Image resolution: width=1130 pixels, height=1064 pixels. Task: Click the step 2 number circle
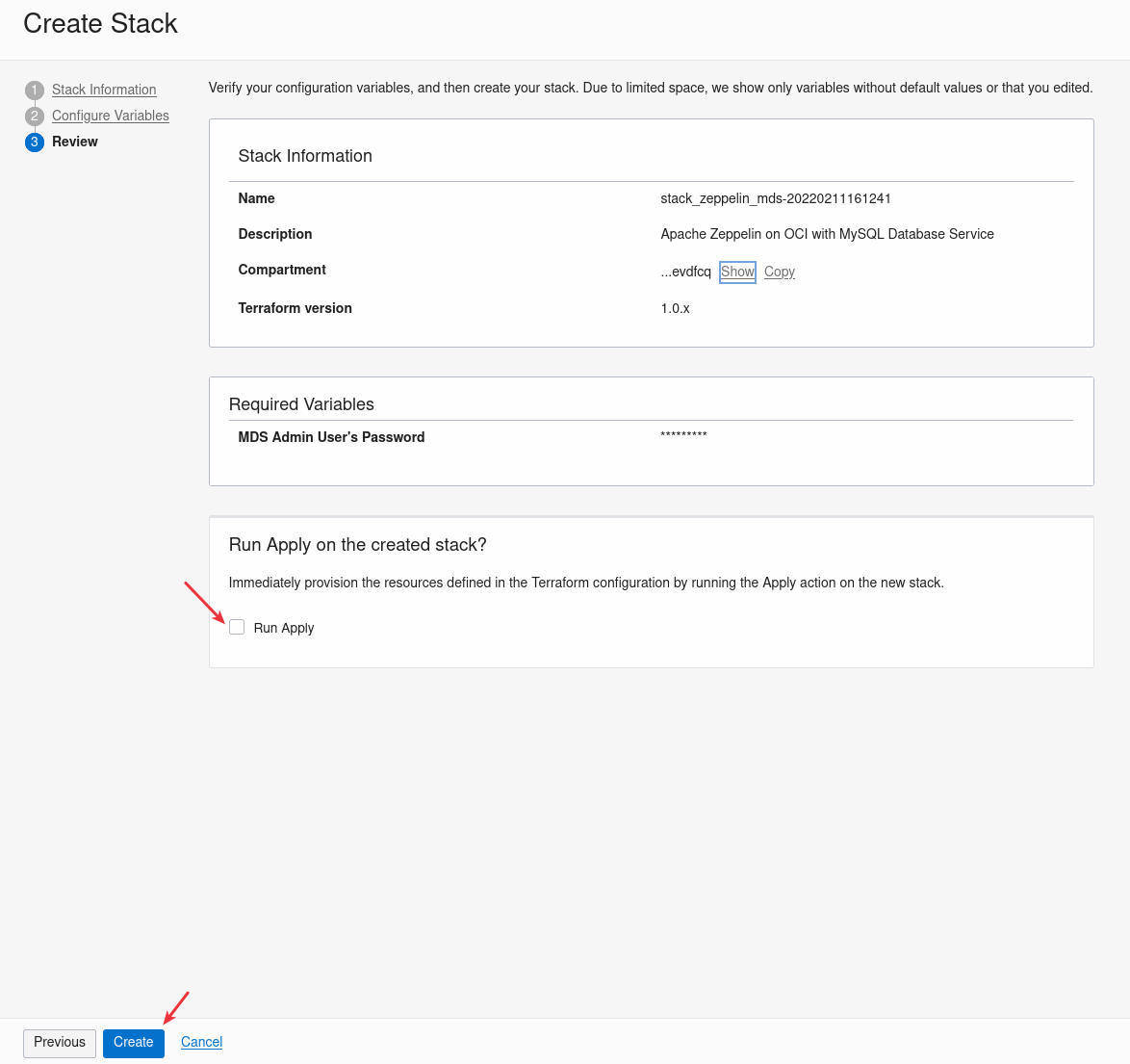pyautogui.click(x=35, y=117)
